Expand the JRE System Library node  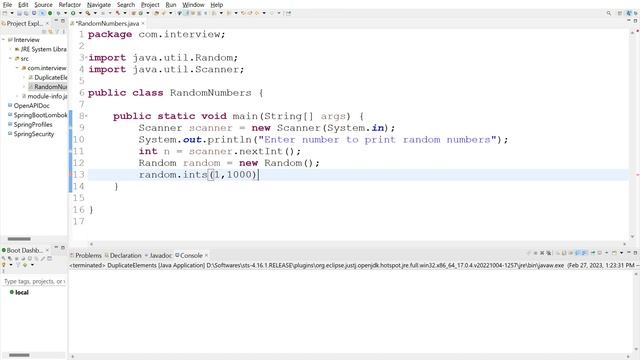point(10,49)
